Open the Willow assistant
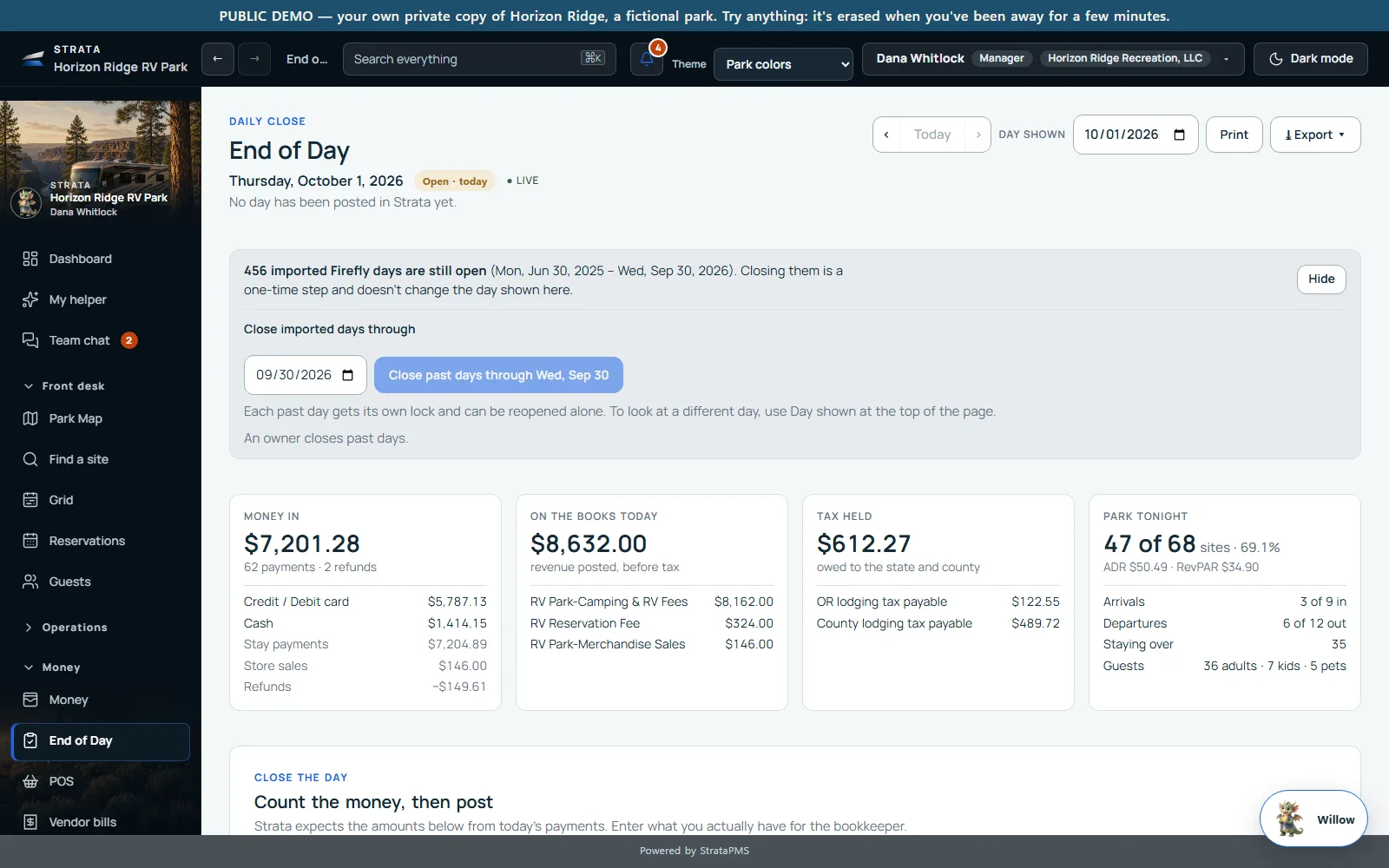Viewport: 1389px width, 868px height. click(1313, 819)
